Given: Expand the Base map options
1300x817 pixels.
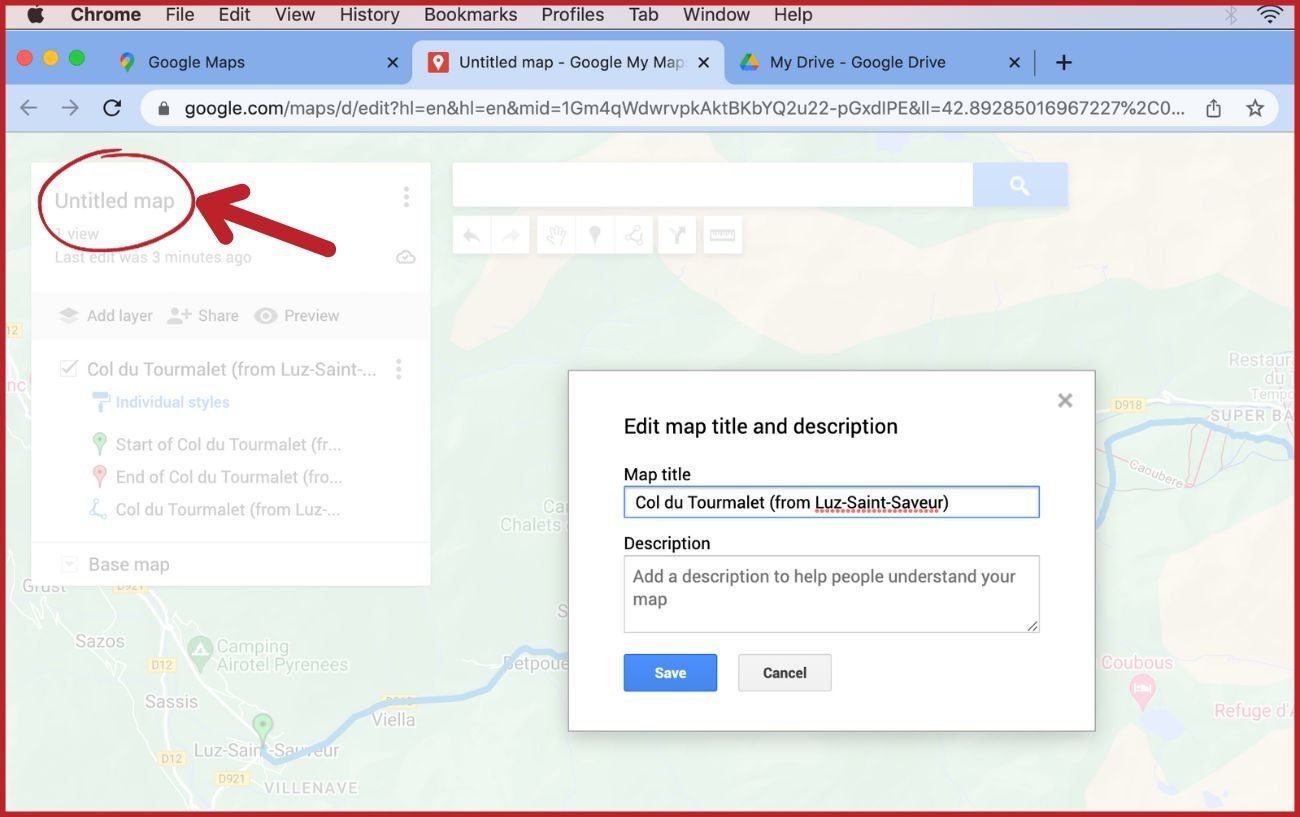Looking at the screenshot, I should [69, 564].
